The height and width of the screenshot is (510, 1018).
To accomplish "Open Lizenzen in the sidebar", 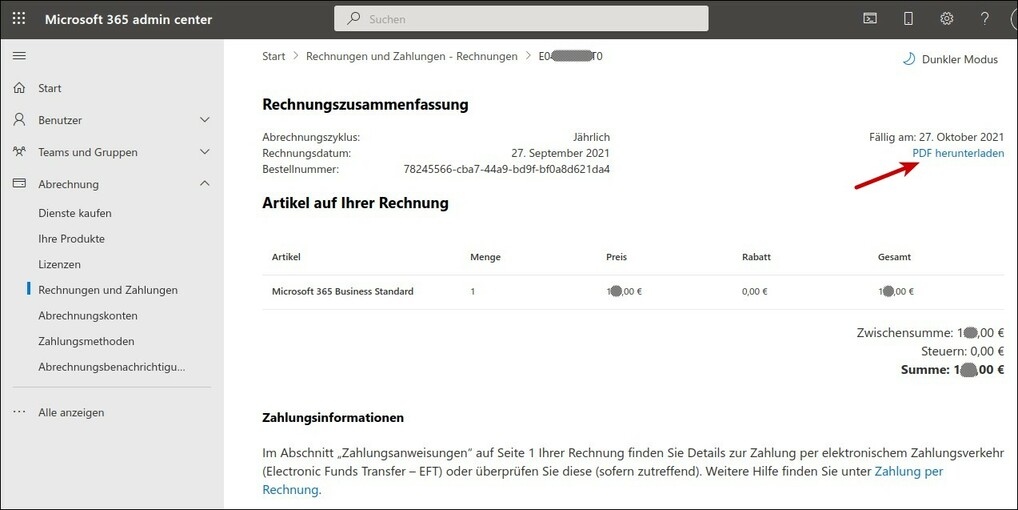I will 60,264.
